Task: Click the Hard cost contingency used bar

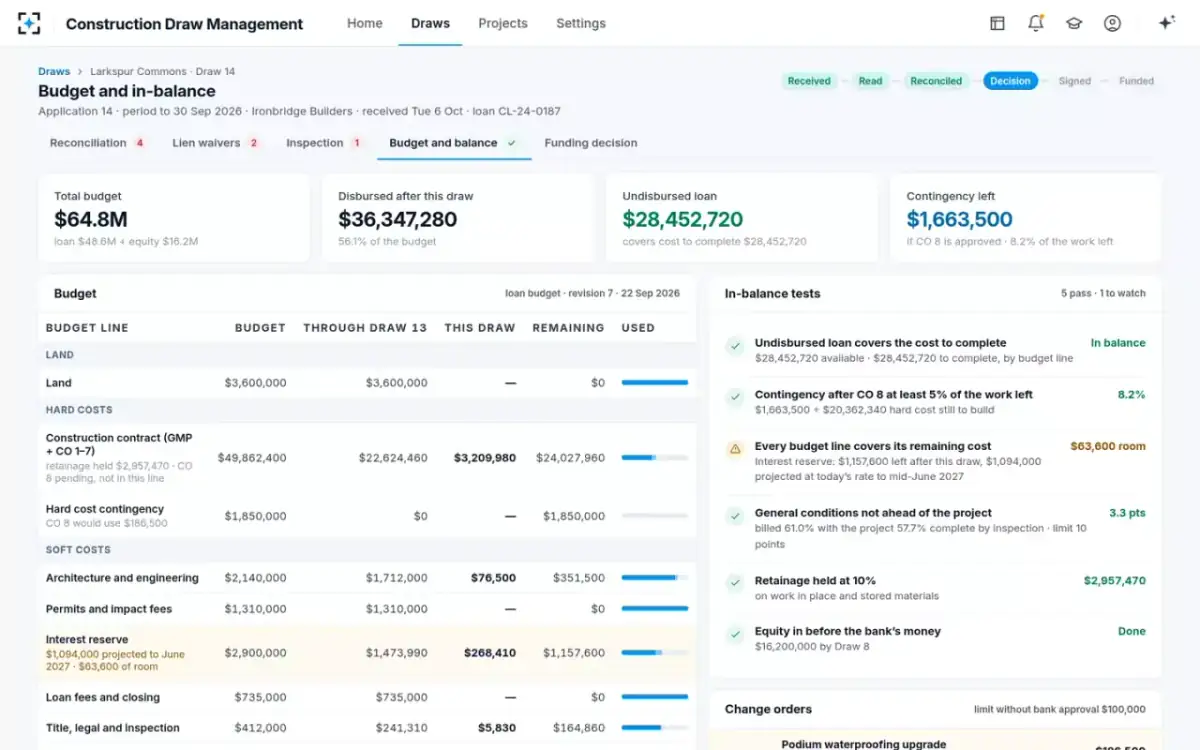Action: click(655, 516)
